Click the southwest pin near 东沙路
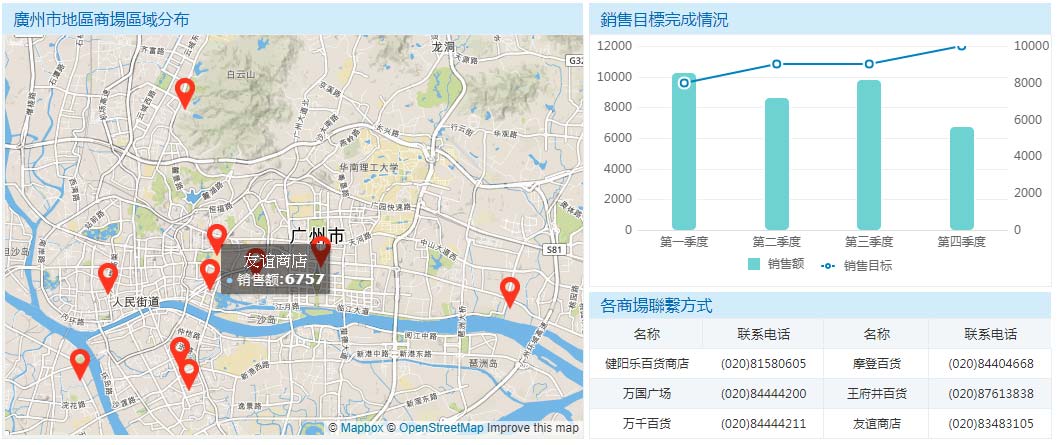 click(x=80, y=364)
